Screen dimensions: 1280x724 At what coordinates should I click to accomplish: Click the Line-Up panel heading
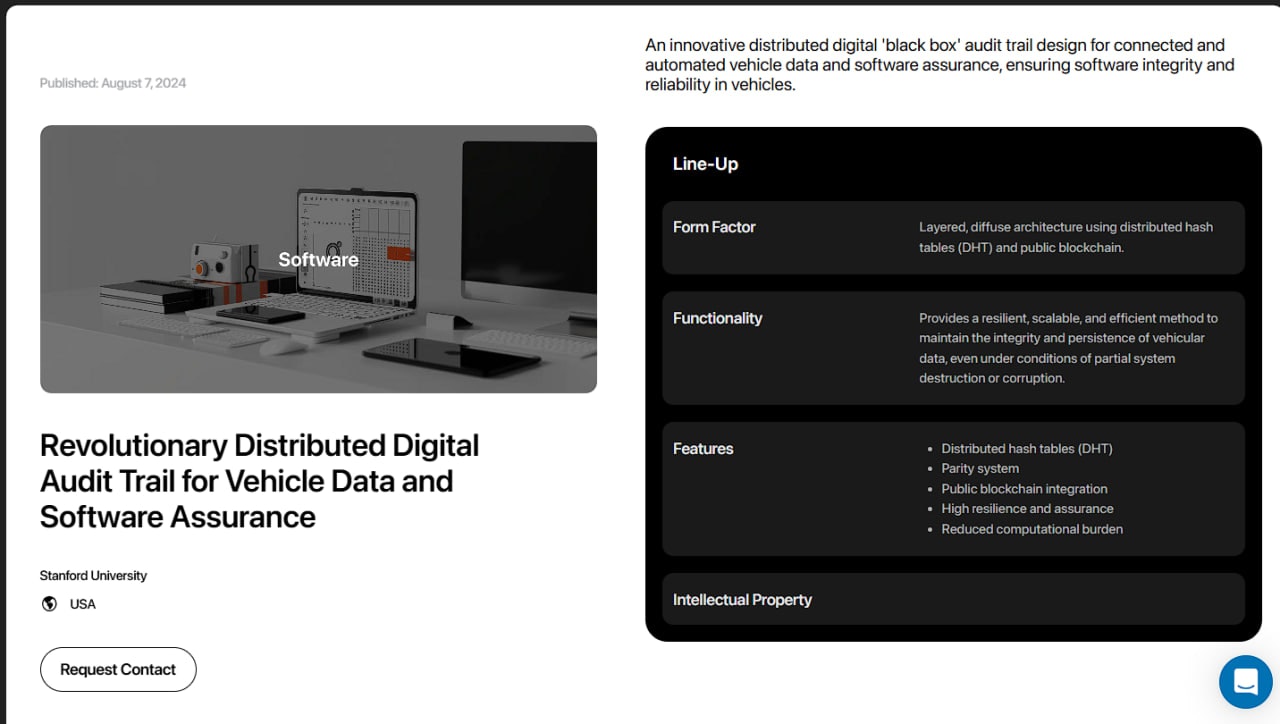(705, 164)
